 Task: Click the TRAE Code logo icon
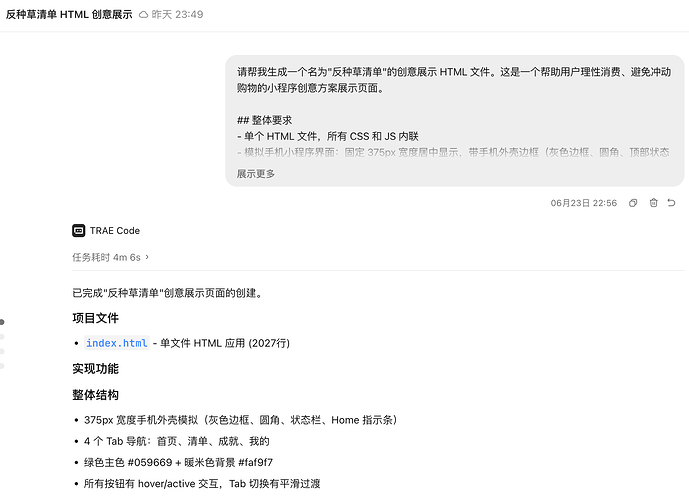click(79, 231)
